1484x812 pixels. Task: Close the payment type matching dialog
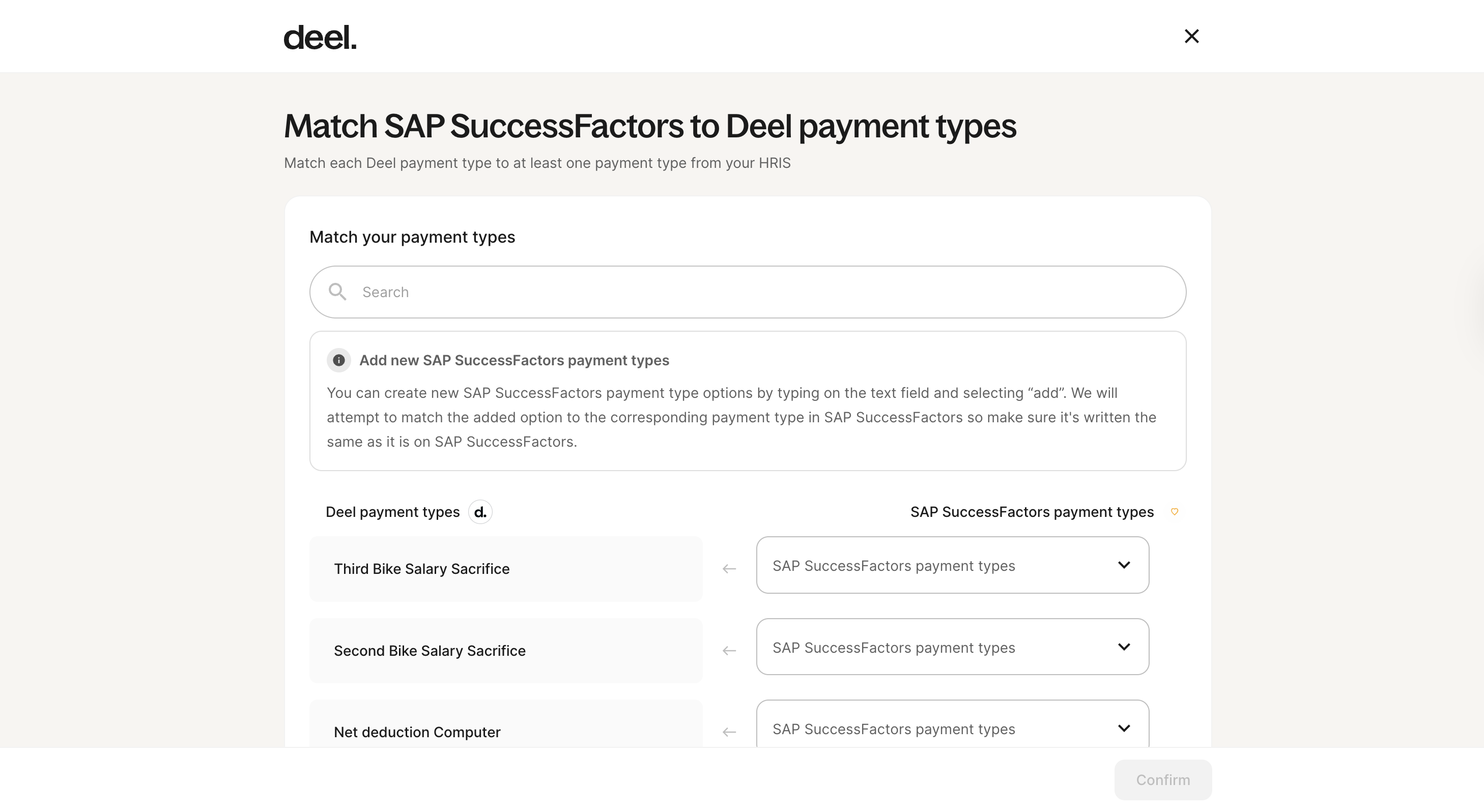1191,36
